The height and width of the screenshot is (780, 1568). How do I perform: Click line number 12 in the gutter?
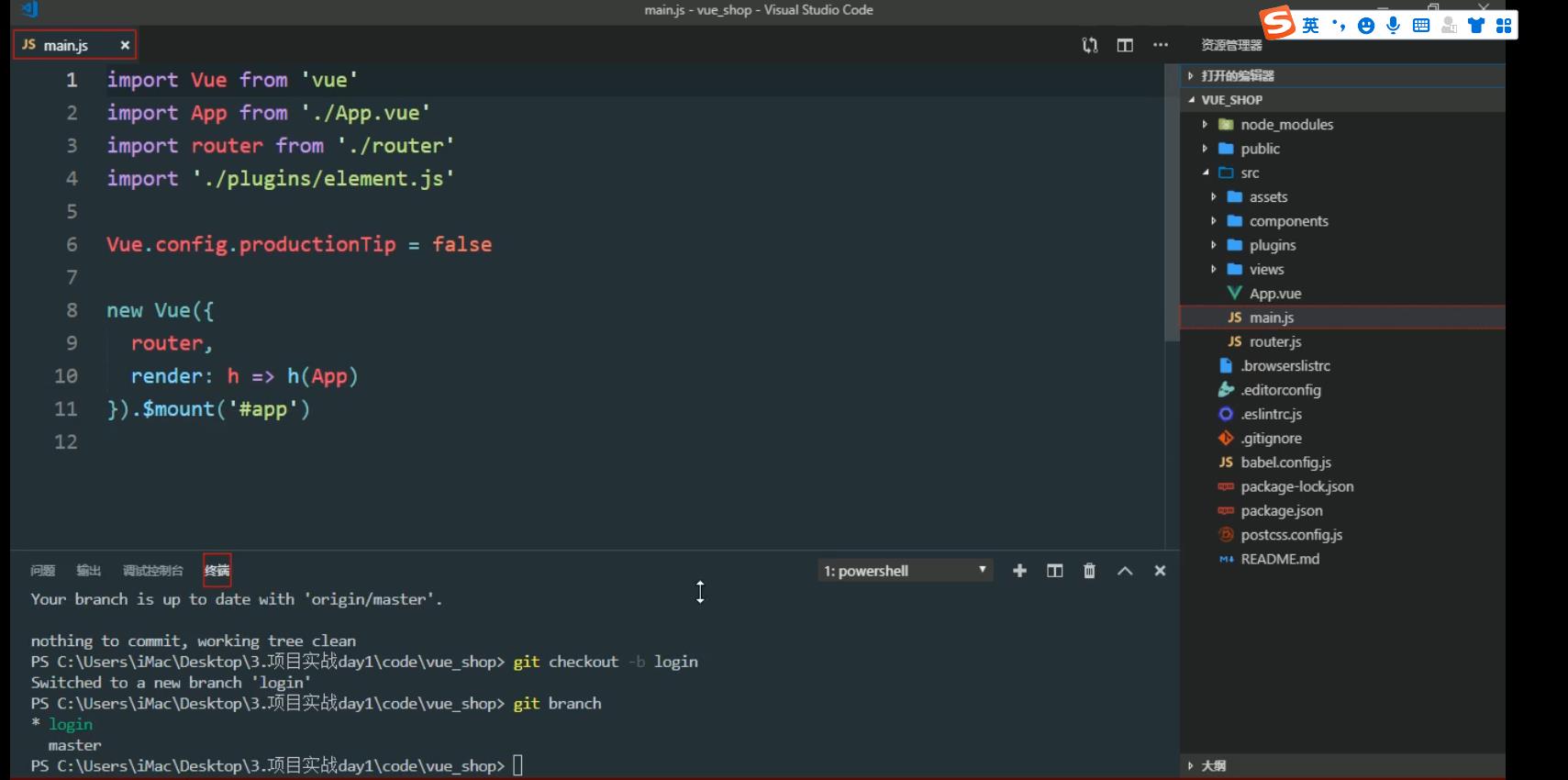(x=66, y=442)
